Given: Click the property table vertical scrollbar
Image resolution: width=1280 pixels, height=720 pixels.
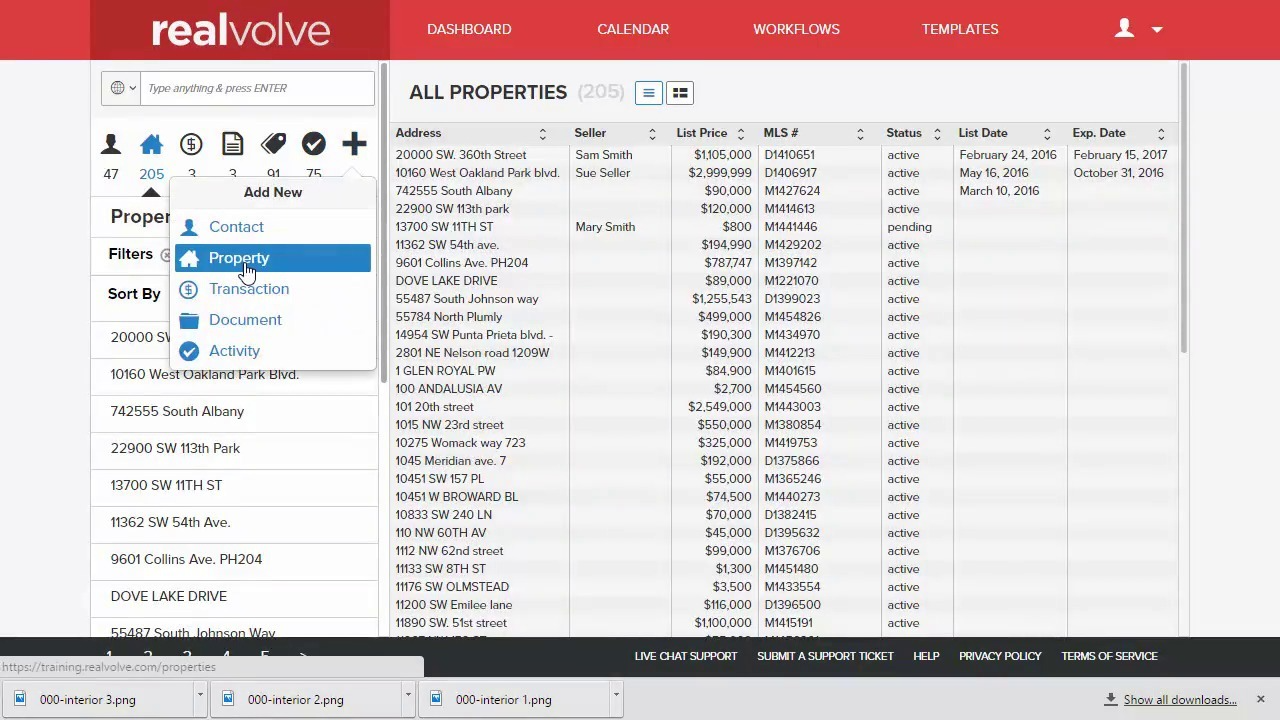Looking at the screenshot, I should coord(1184,208).
